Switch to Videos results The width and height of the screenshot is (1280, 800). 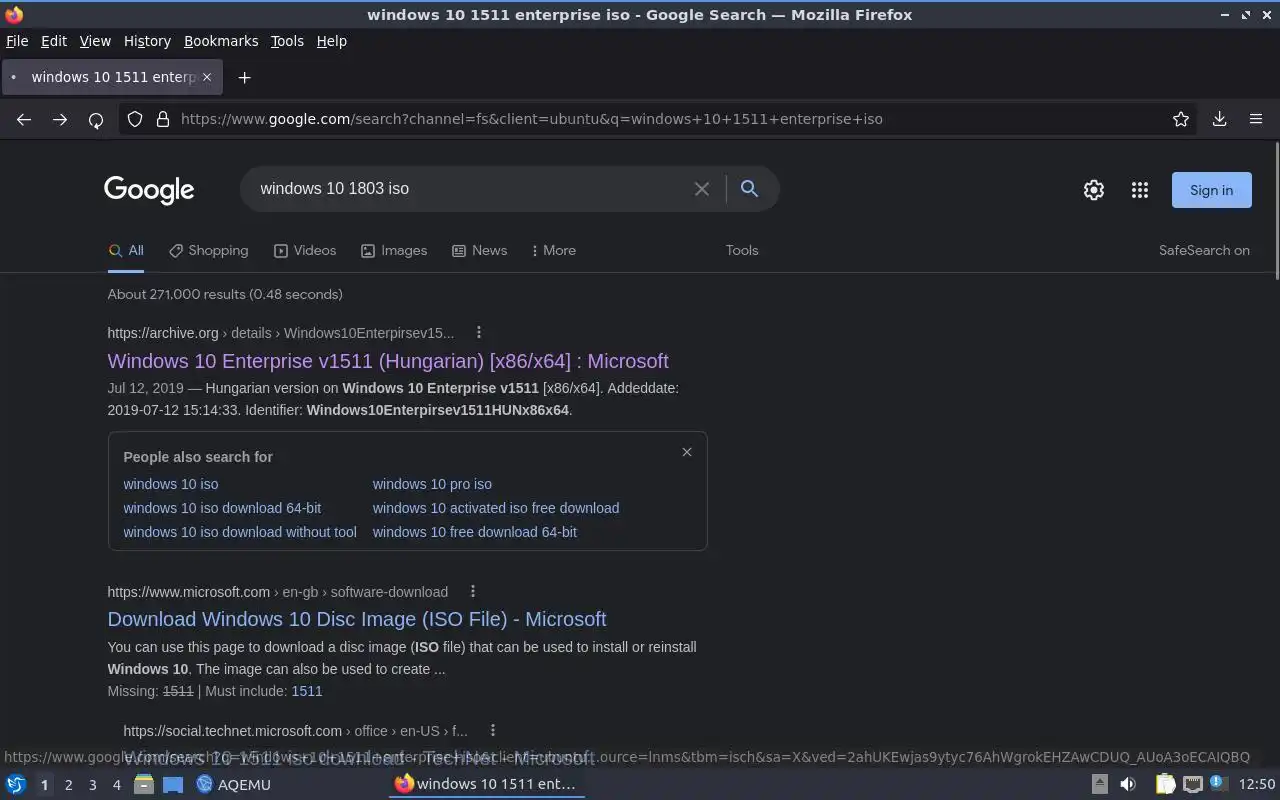click(x=305, y=251)
